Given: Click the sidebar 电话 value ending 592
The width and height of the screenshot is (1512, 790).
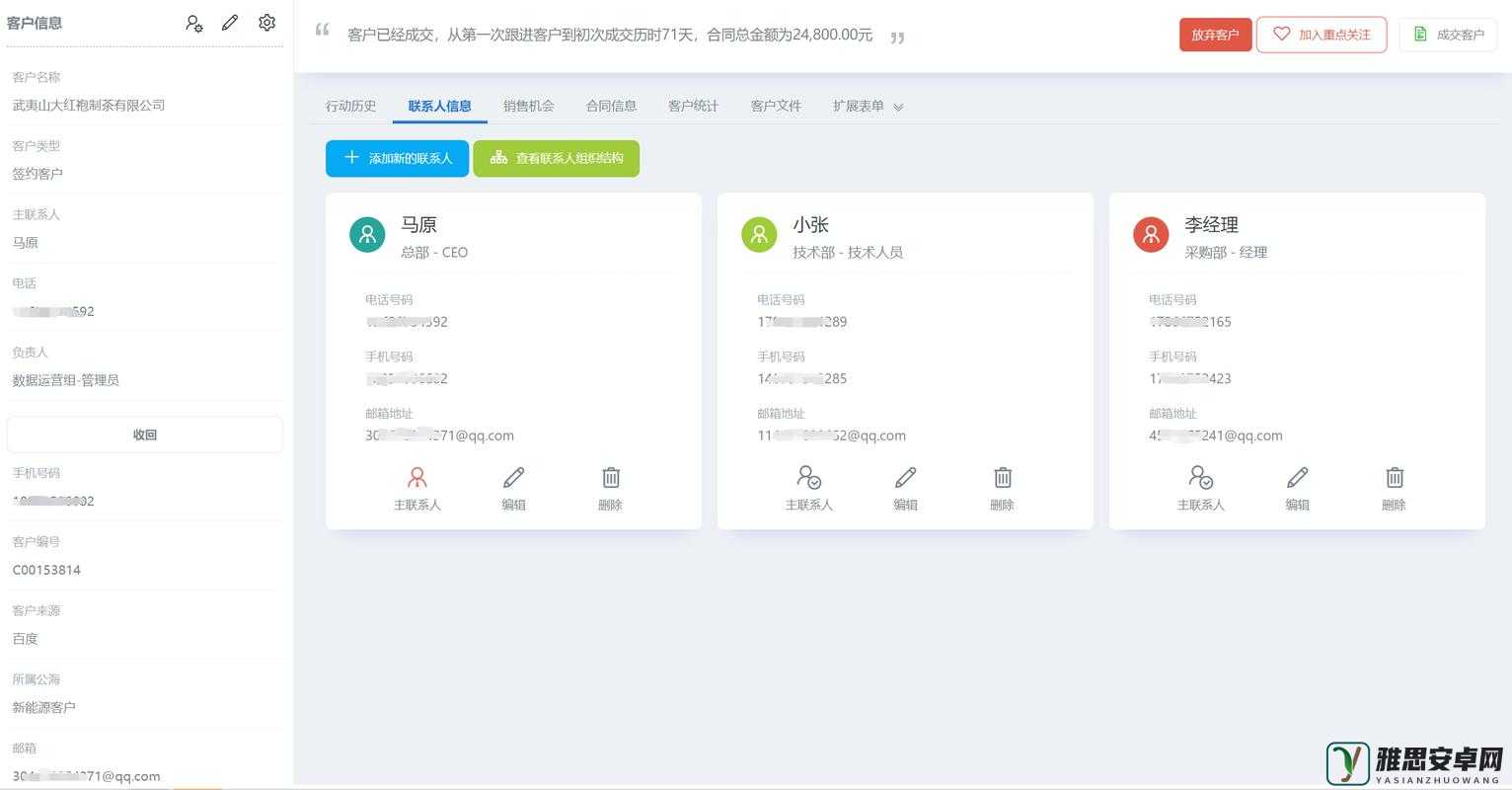Looking at the screenshot, I should coord(53,311).
